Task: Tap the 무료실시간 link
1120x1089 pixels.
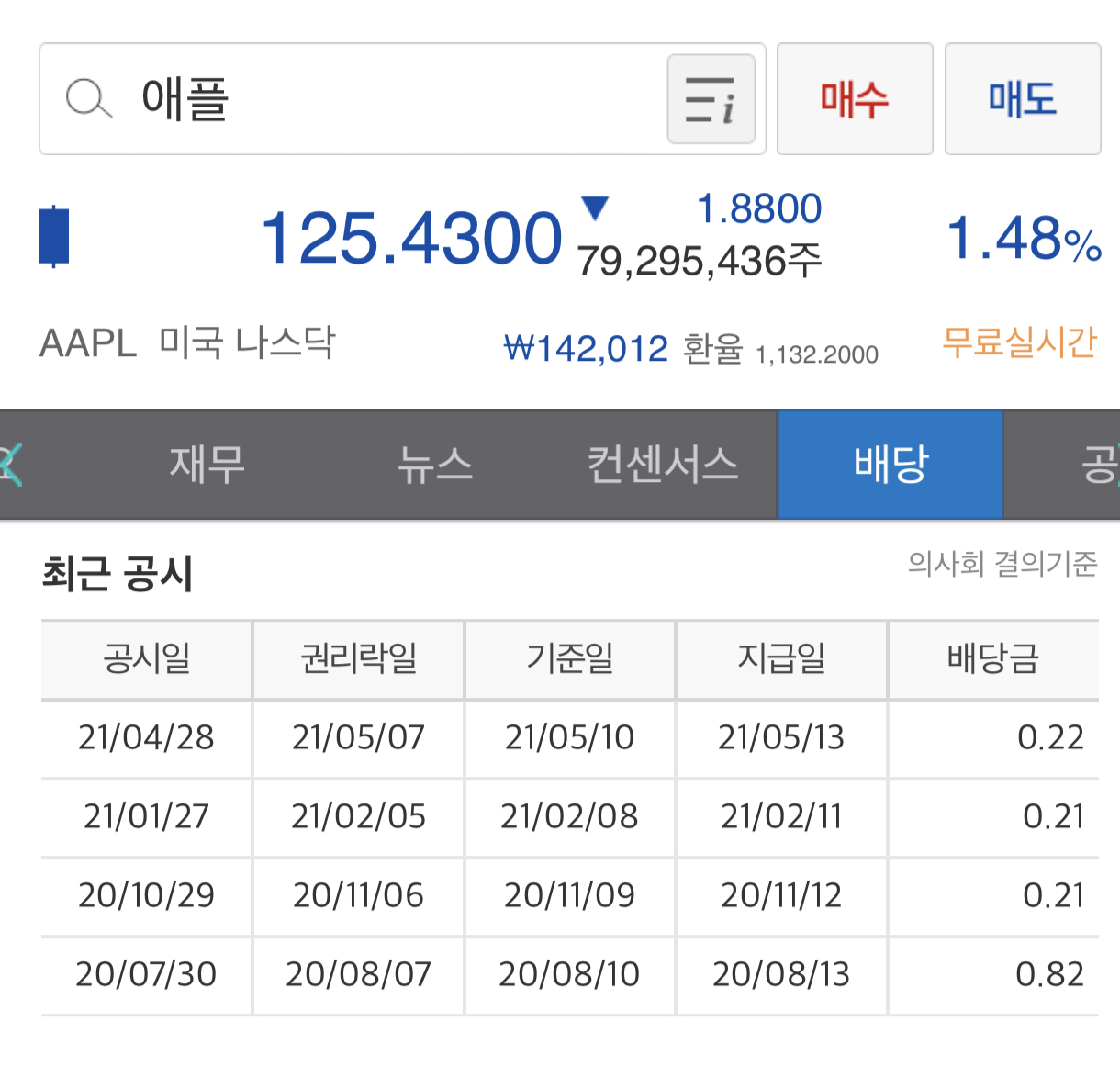Action: [x=1020, y=342]
